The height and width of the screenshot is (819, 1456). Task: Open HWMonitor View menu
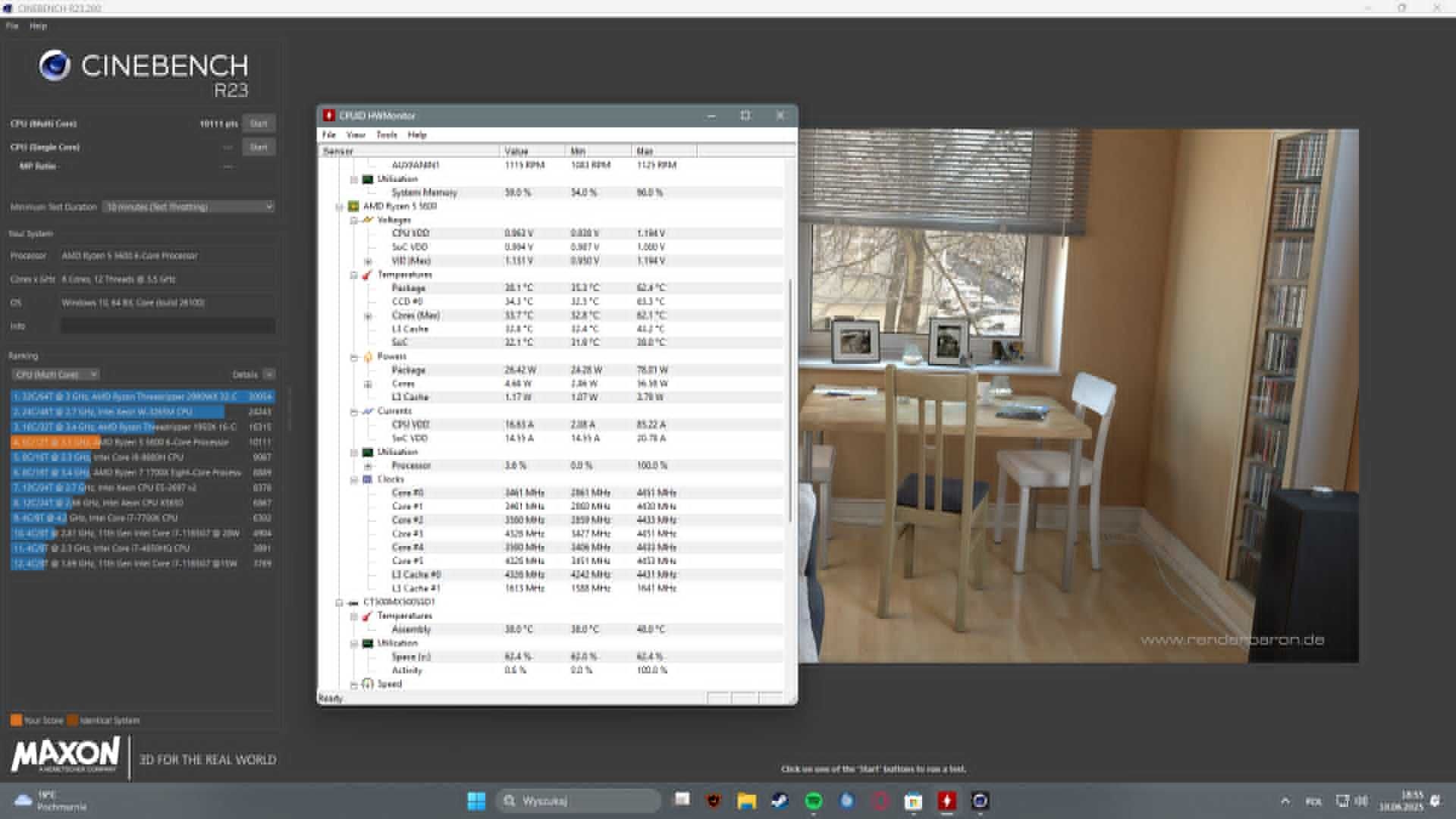[356, 134]
